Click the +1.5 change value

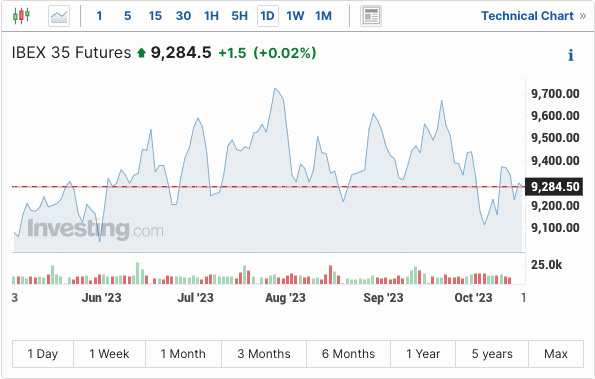[232, 53]
